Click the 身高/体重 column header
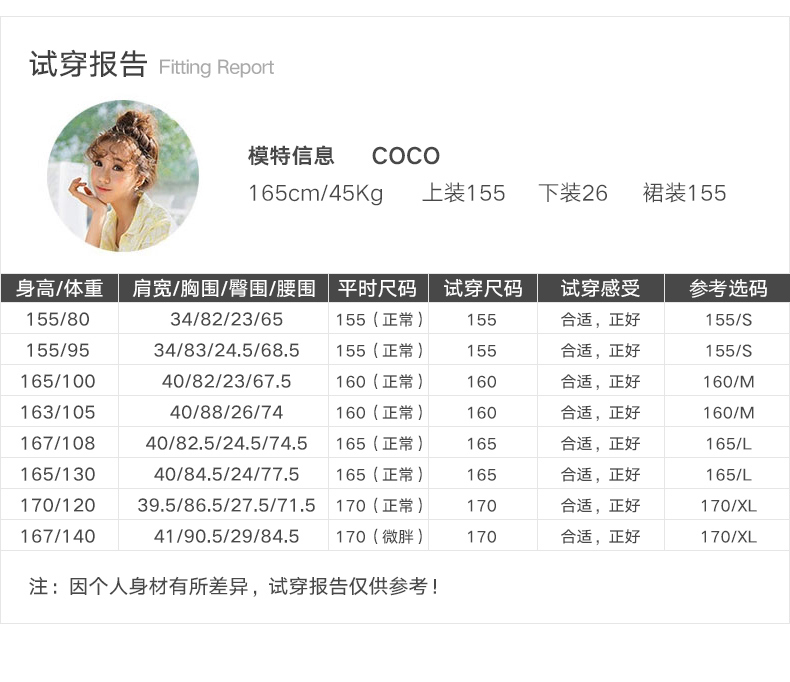 [x=59, y=288]
